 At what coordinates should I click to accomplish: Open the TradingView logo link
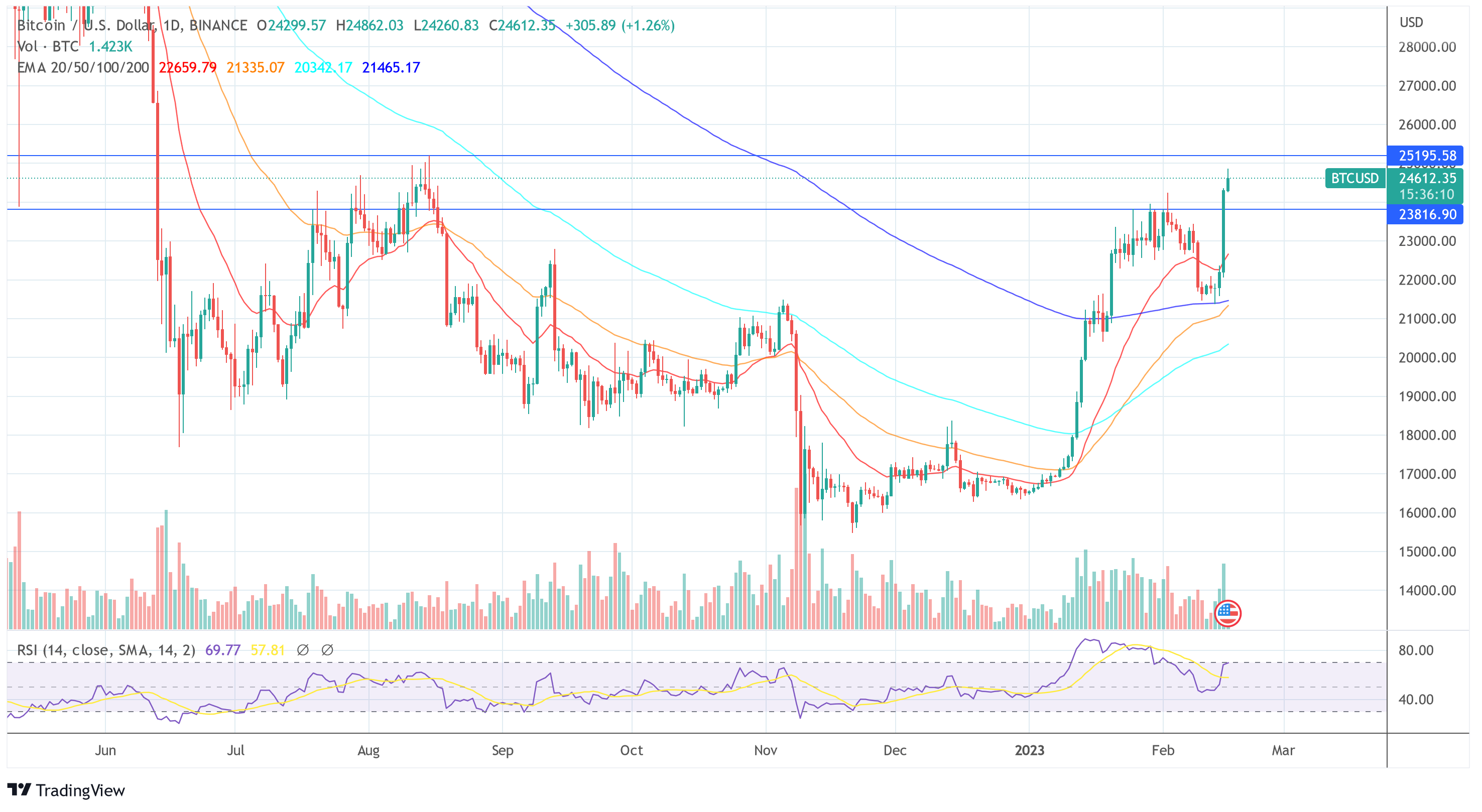66,790
